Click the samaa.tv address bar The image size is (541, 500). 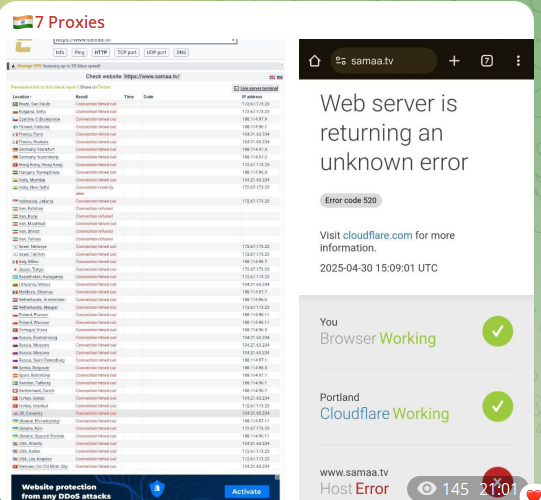384,61
